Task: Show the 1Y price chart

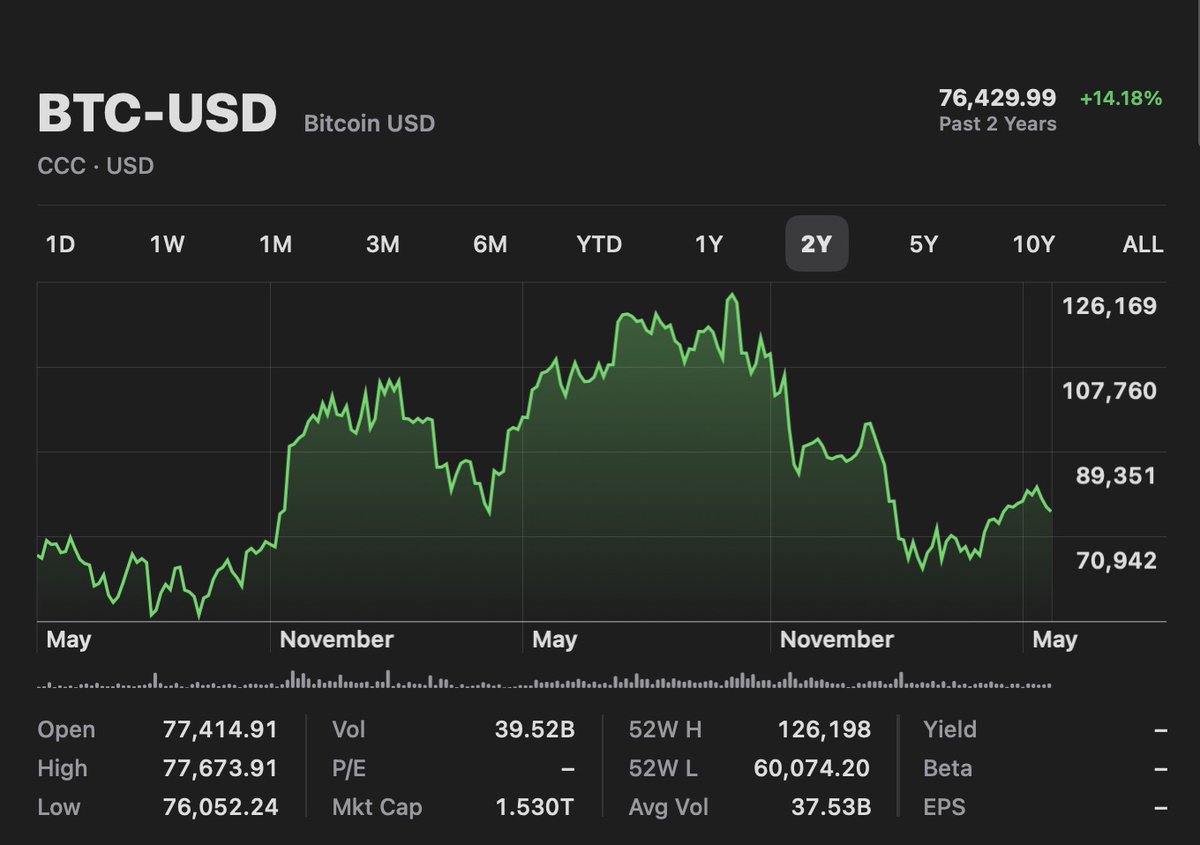Action: click(708, 244)
